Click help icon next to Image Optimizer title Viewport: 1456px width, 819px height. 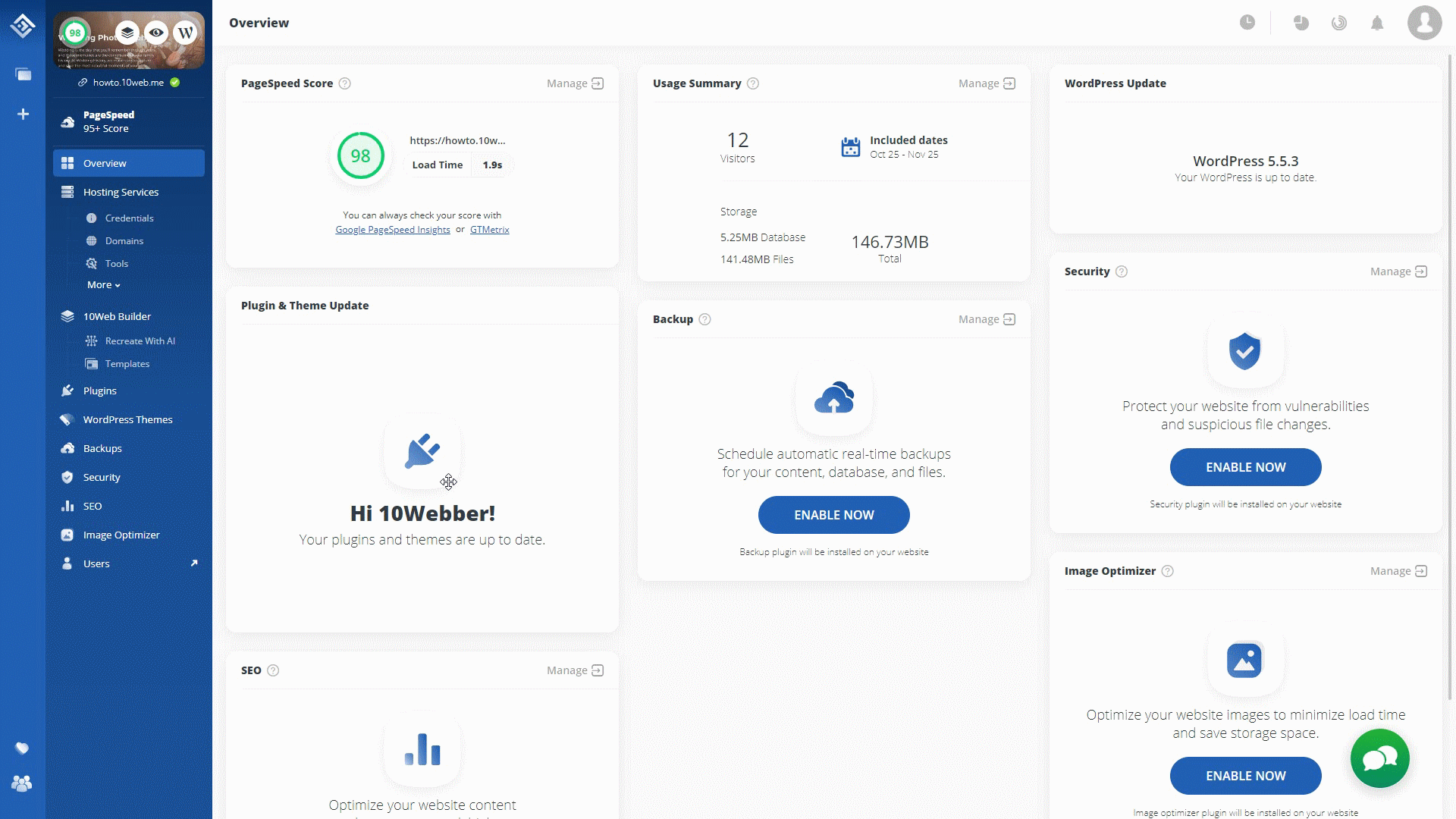point(1168,571)
